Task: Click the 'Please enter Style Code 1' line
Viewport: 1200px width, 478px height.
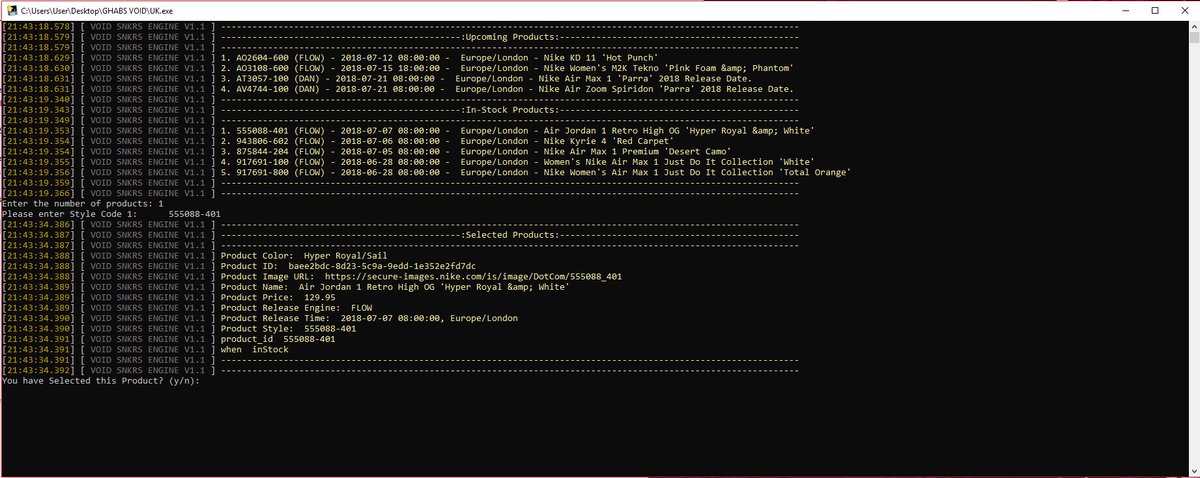Action: point(112,214)
